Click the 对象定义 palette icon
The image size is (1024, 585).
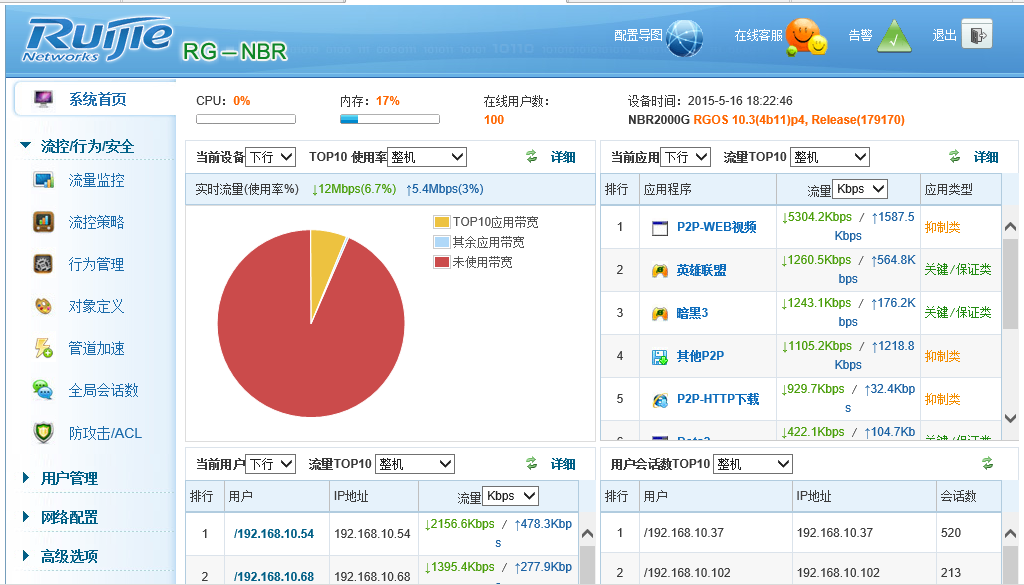click(x=43, y=306)
